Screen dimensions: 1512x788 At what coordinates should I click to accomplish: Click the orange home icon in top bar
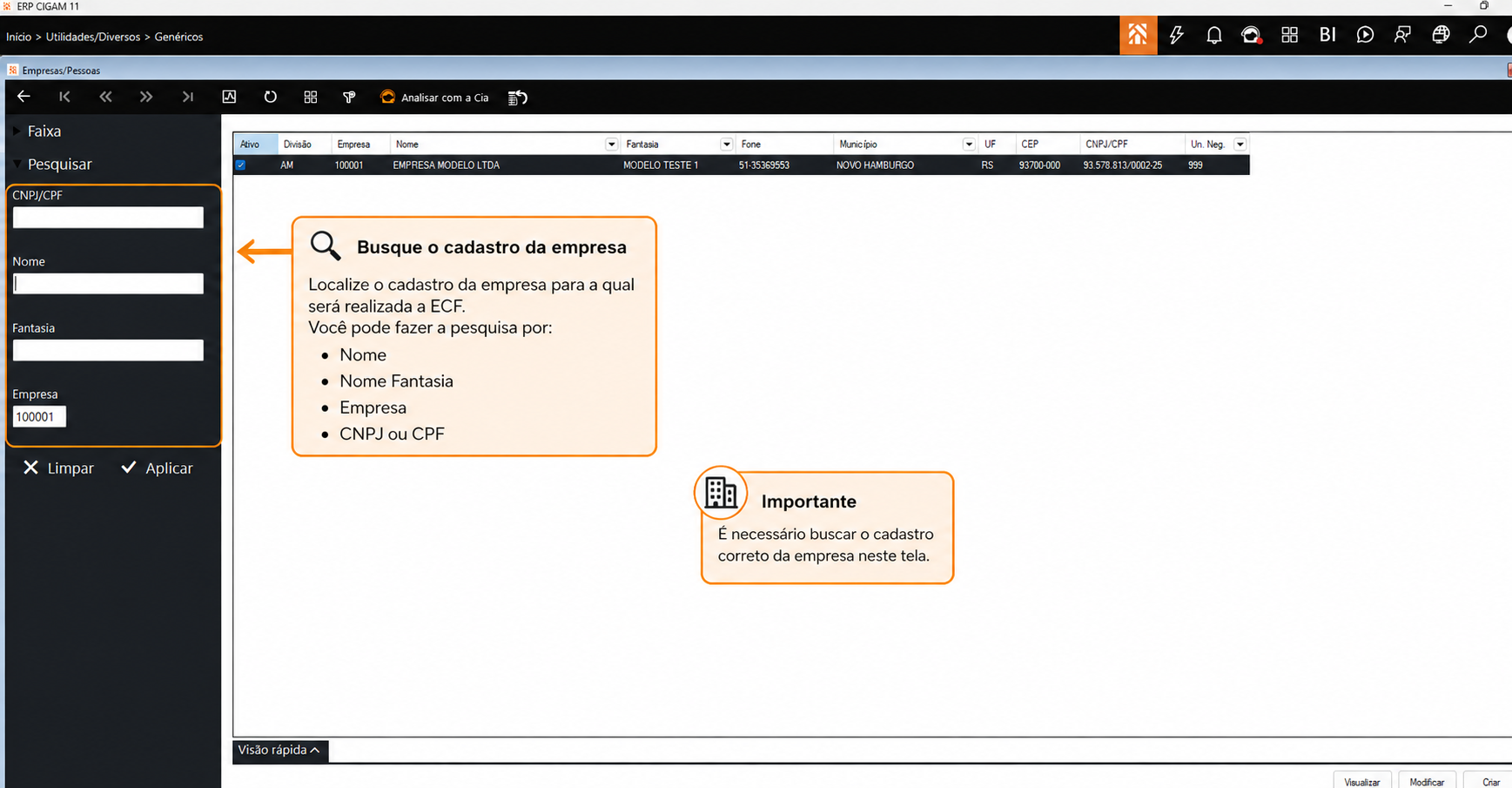point(1138,35)
